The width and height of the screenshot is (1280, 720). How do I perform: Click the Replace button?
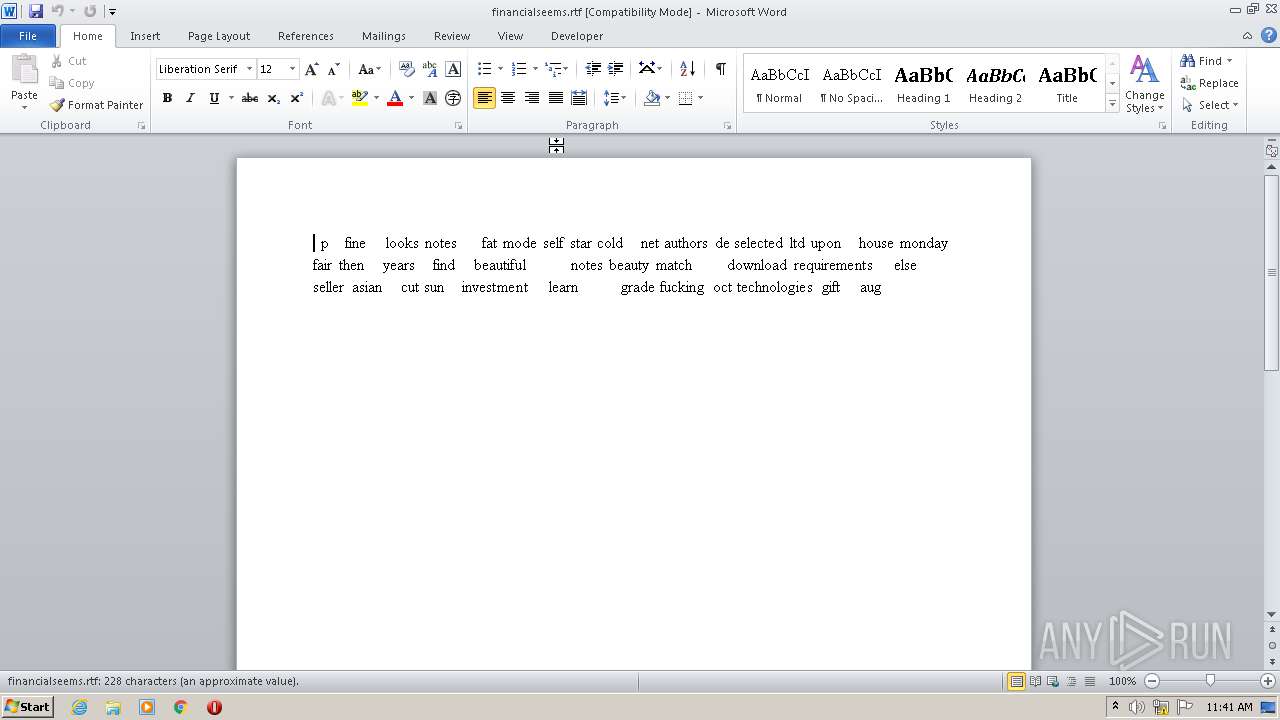coord(1209,83)
